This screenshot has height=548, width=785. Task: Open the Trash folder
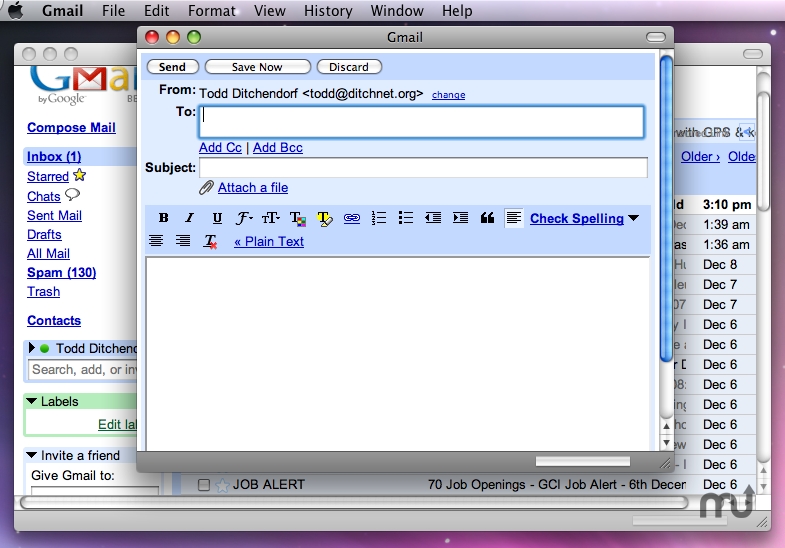pos(44,292)
